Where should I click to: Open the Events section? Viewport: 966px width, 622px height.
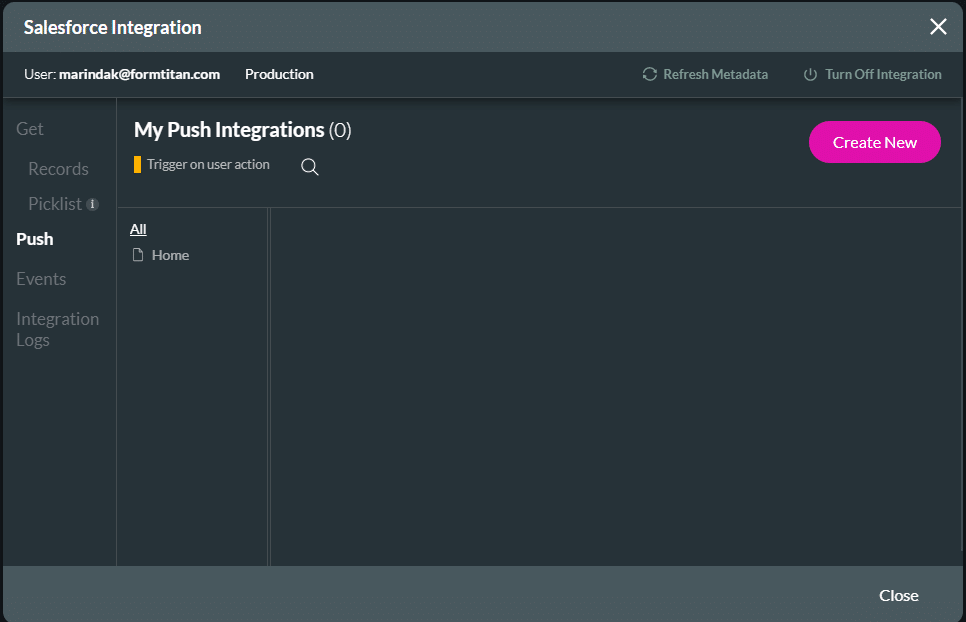tap(41, 278)
